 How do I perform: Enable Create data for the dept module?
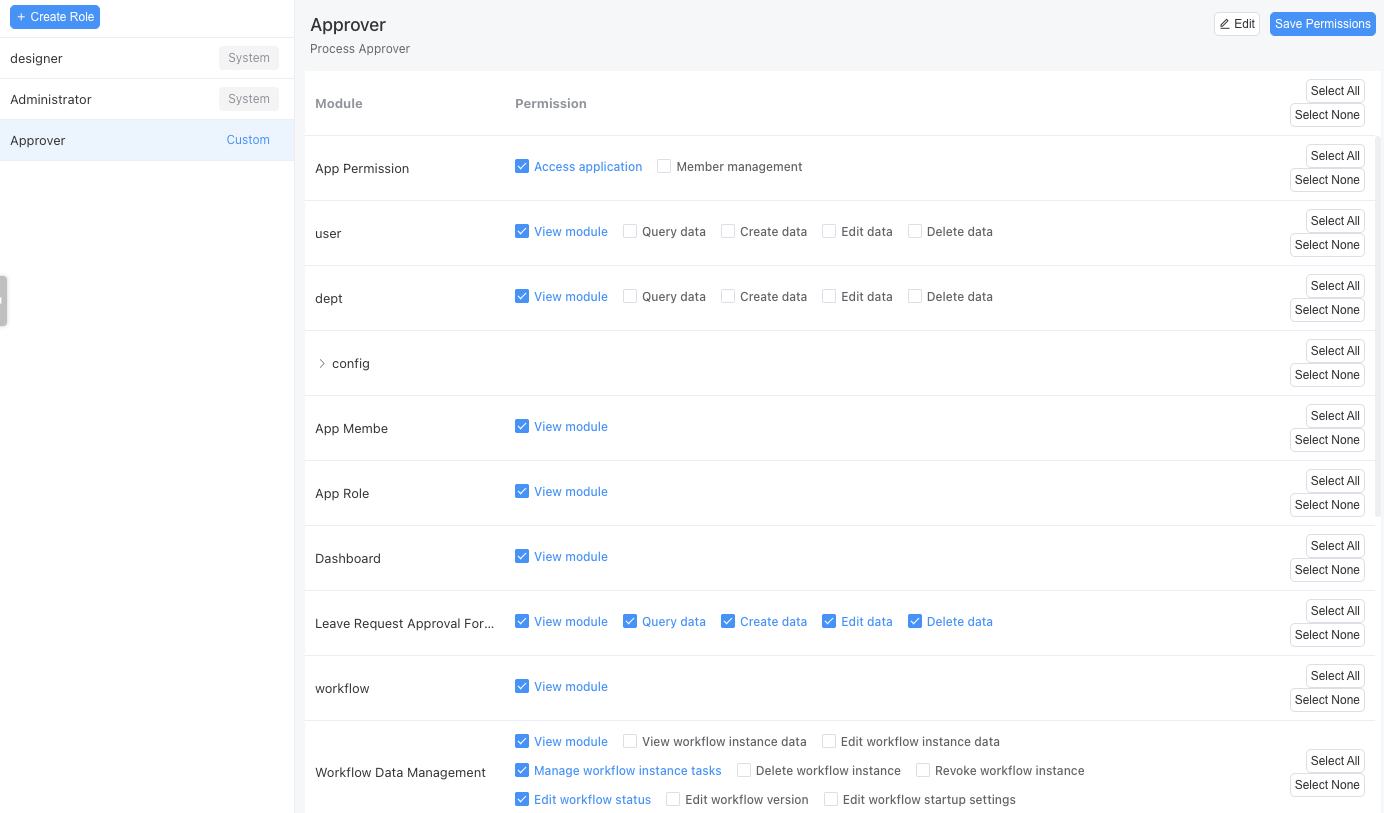point(728,296)
